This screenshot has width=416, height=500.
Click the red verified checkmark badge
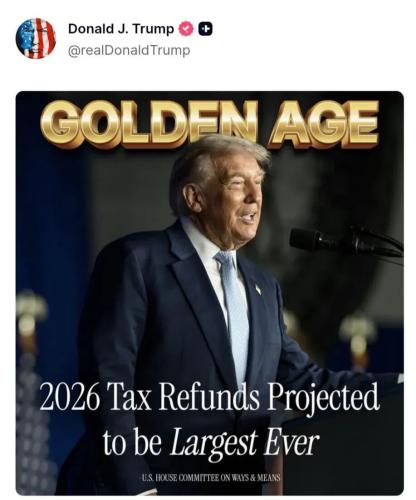point(186,29)
